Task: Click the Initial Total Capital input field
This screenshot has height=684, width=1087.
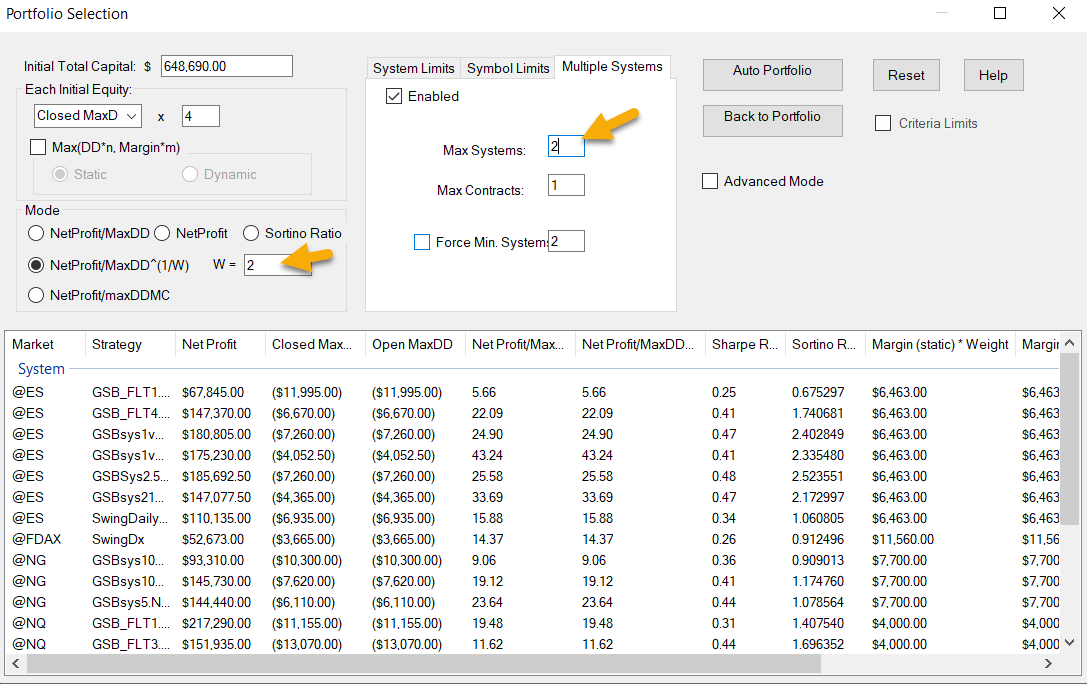Action: pyautogui.click(x=225, y=66)
